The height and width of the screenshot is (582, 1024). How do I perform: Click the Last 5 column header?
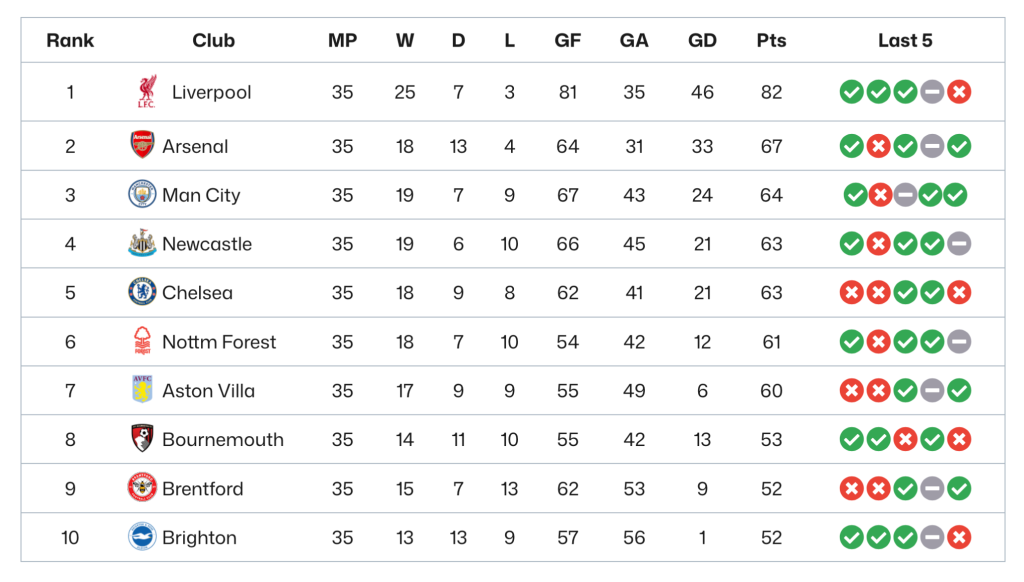click(905, 40)
